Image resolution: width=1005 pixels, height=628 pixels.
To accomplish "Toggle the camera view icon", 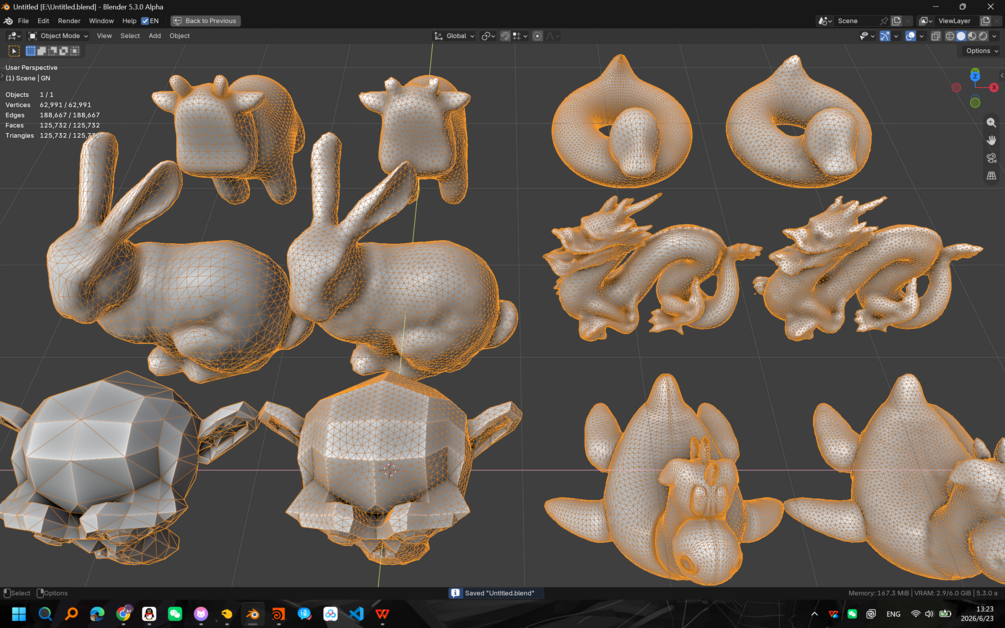I will point(991,158).
